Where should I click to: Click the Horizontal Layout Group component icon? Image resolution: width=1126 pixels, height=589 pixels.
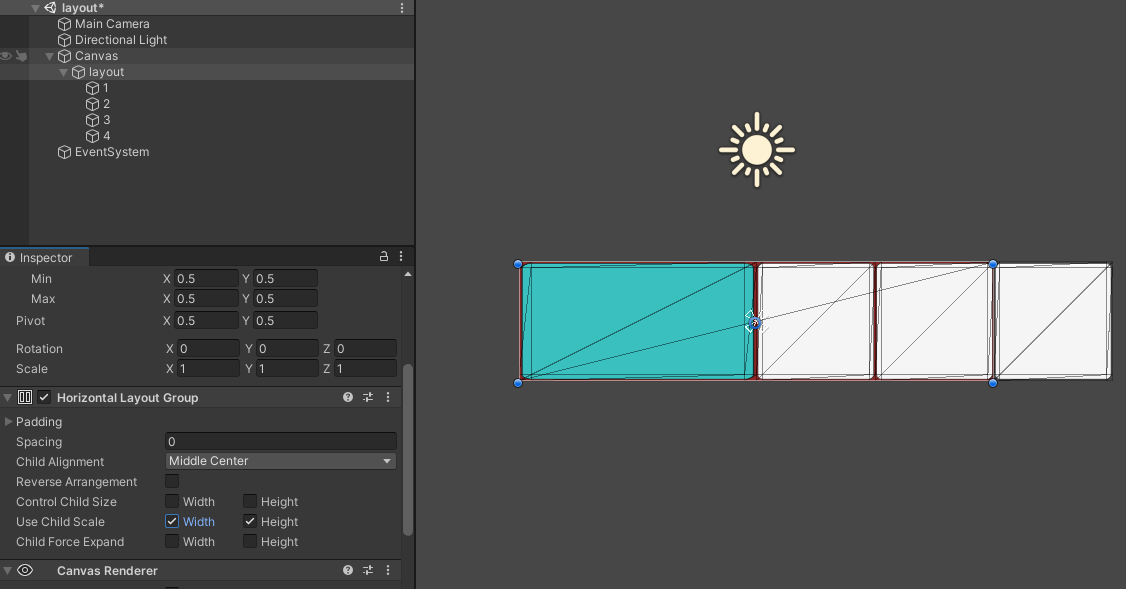(x=25, y=397)
